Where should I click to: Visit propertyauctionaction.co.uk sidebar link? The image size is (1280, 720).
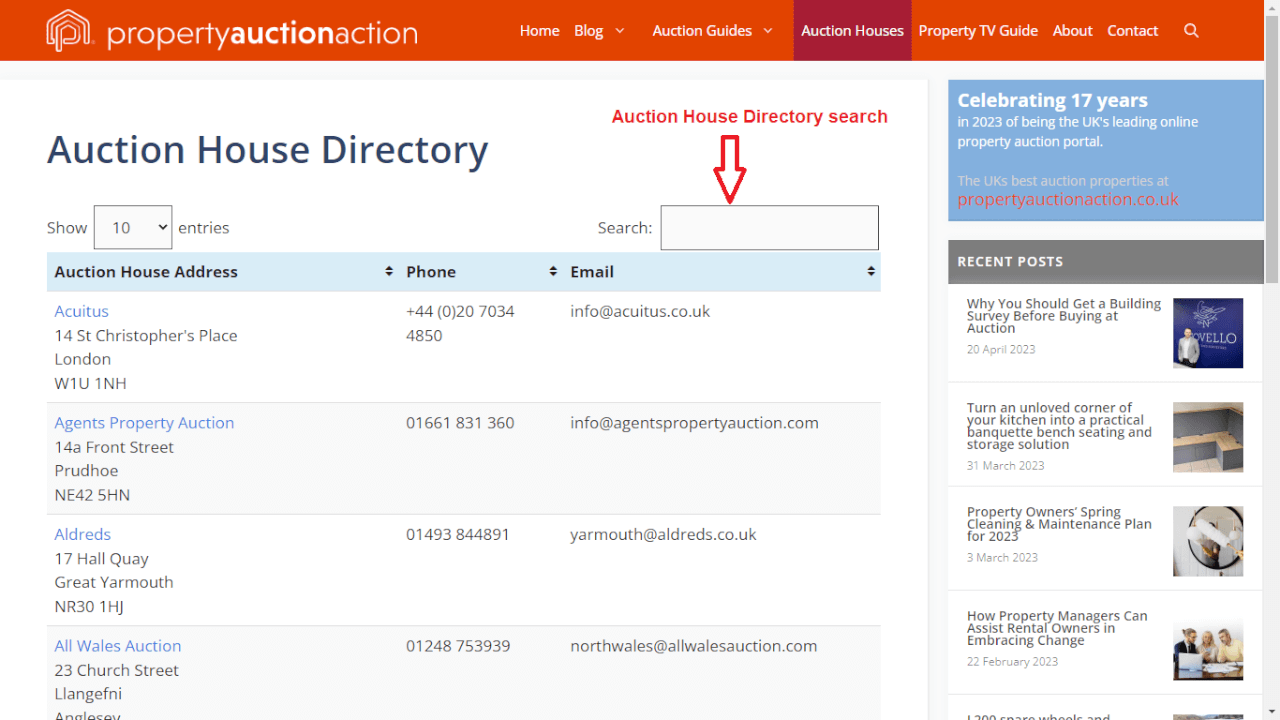point(1067,200)
